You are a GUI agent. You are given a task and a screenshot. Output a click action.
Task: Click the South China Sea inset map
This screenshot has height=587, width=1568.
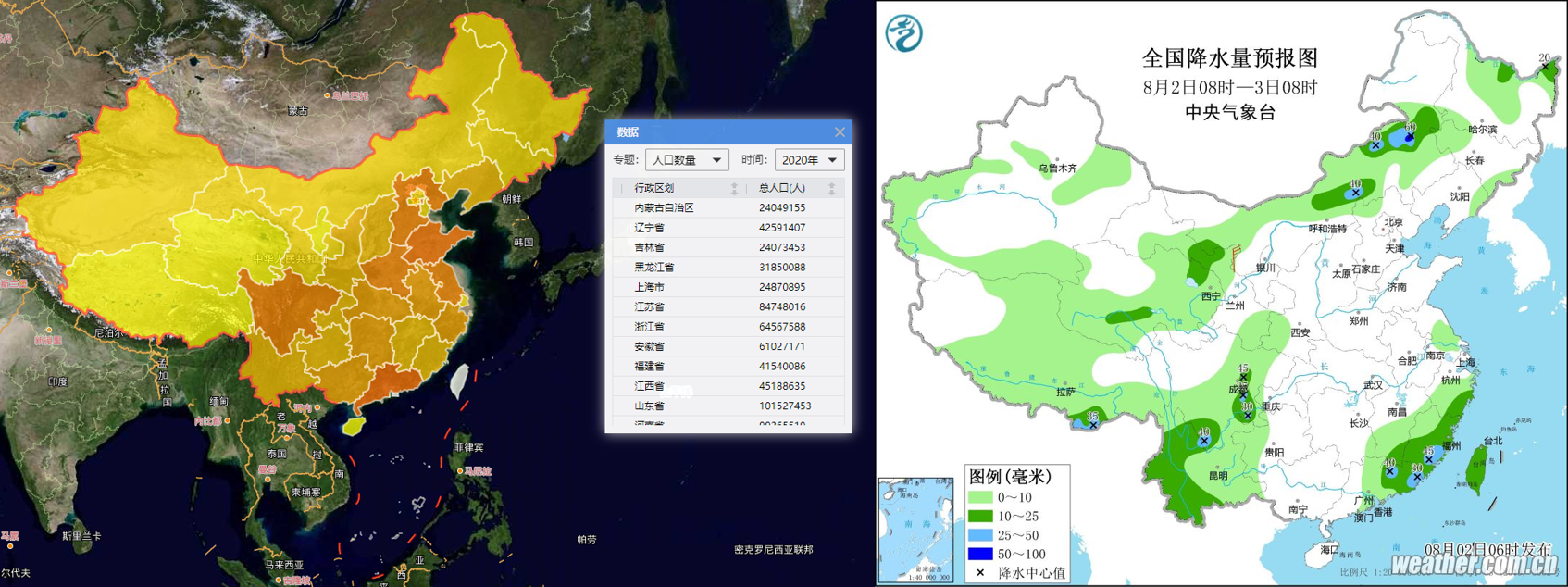click(915, 530)
